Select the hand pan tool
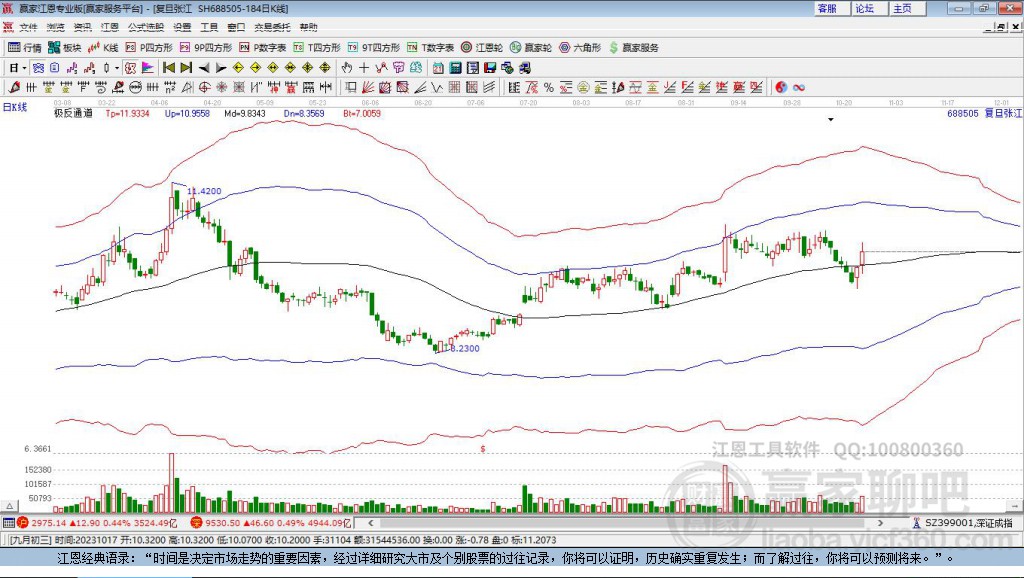1024x578 pixels. (x=347, y=68)
